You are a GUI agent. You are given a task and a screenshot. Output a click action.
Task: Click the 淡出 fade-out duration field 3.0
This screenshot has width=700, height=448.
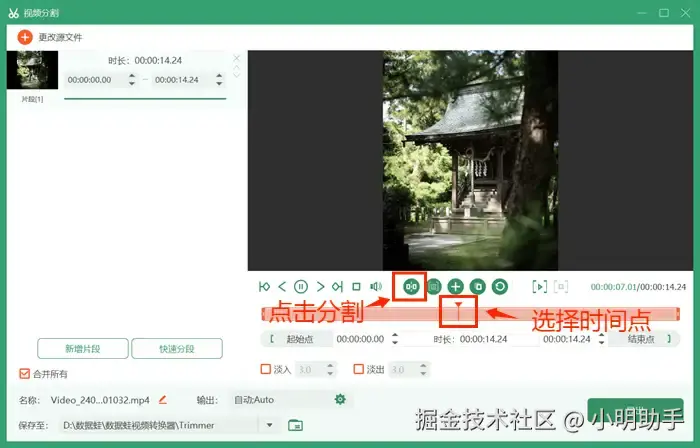pyautogui.click(x=403, y=369)
